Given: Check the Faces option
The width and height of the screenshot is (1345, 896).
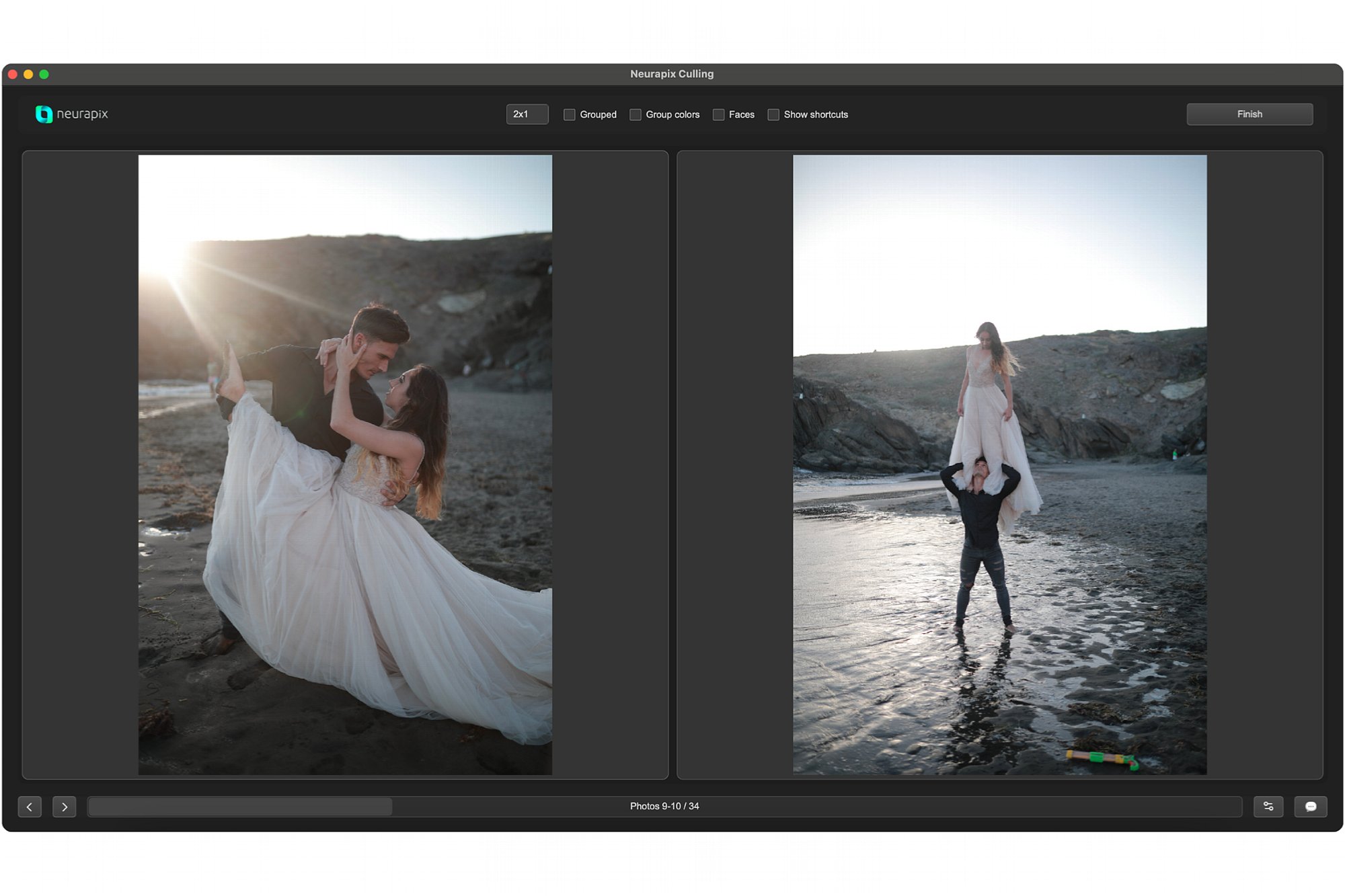Looking at the screenshot, I should 719,115.
